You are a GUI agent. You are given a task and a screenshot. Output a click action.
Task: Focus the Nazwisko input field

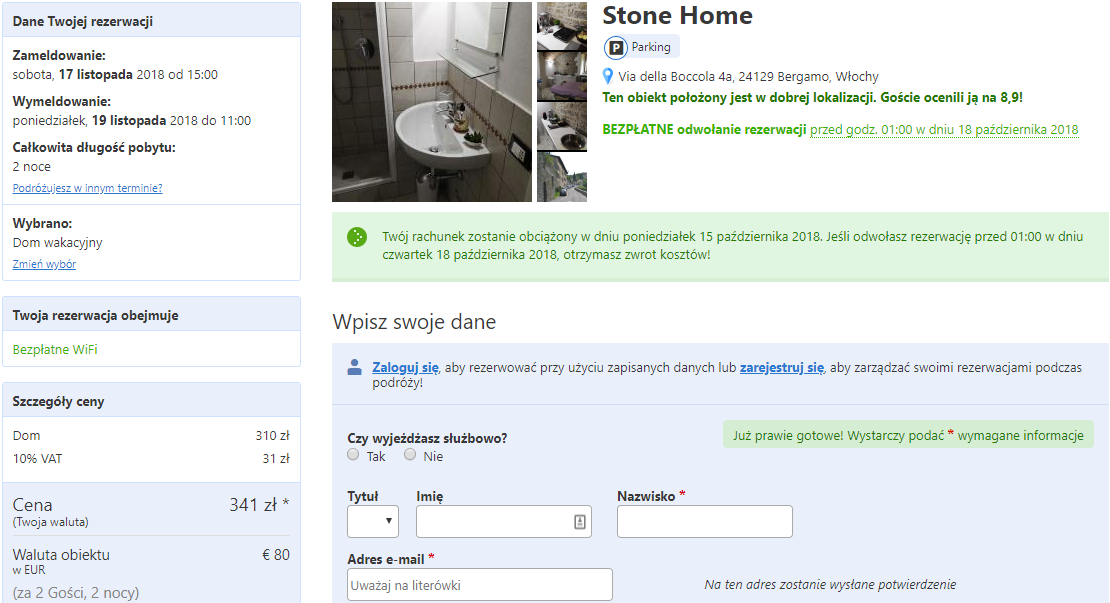[705, 522]
